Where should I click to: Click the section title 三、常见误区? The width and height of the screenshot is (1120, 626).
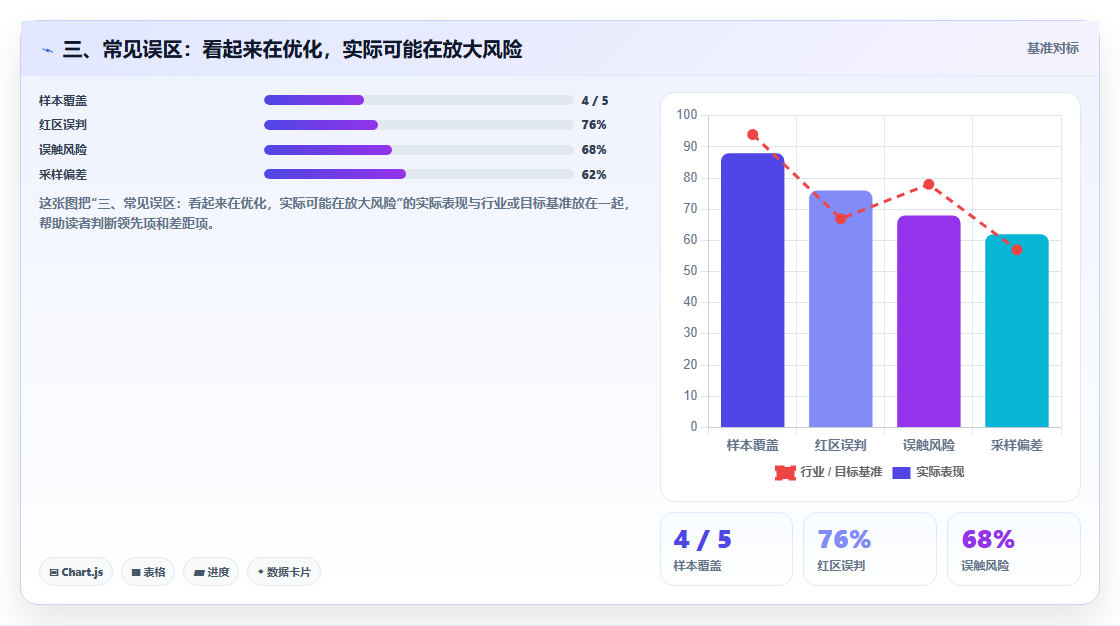point(292,49)
